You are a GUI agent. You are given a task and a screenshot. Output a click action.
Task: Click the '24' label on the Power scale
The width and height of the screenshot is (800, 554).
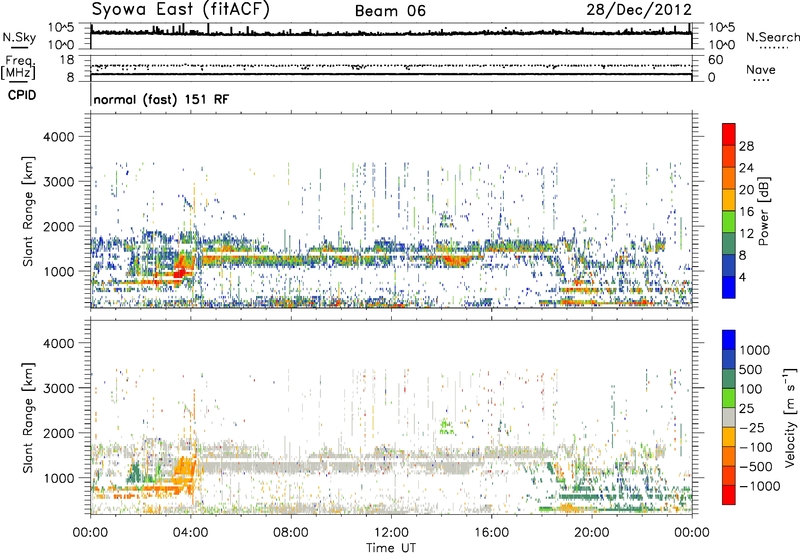click(746, 168)
